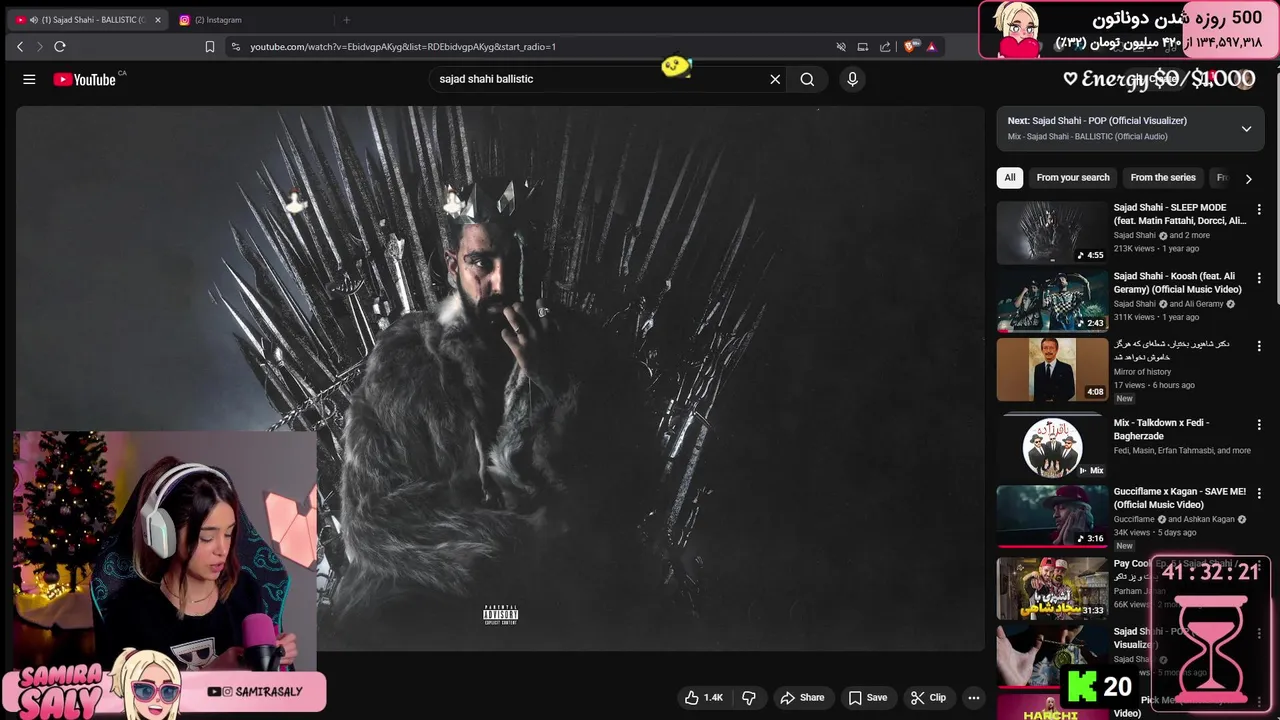Like the video with thumbs up 1.4K
1280x720 pixels.
click(704, 698)
